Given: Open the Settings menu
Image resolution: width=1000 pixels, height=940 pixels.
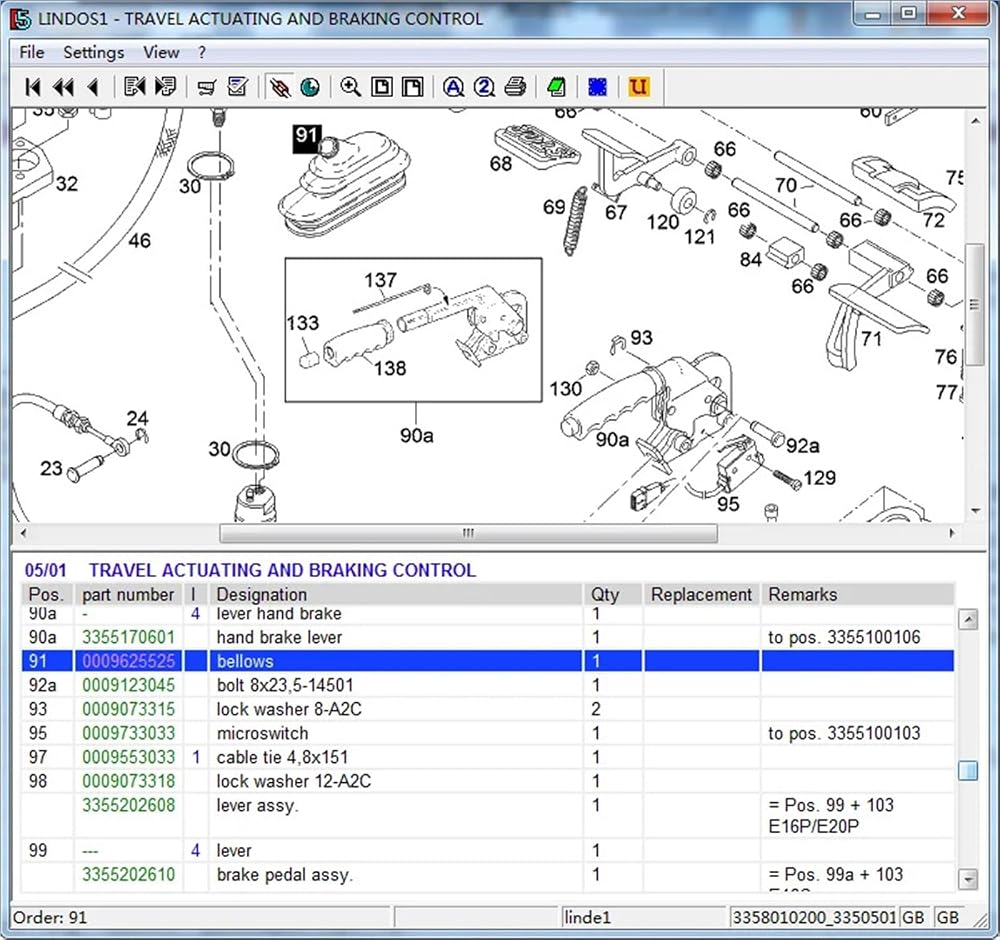Looking at the screenshot, I should point(94,52).
